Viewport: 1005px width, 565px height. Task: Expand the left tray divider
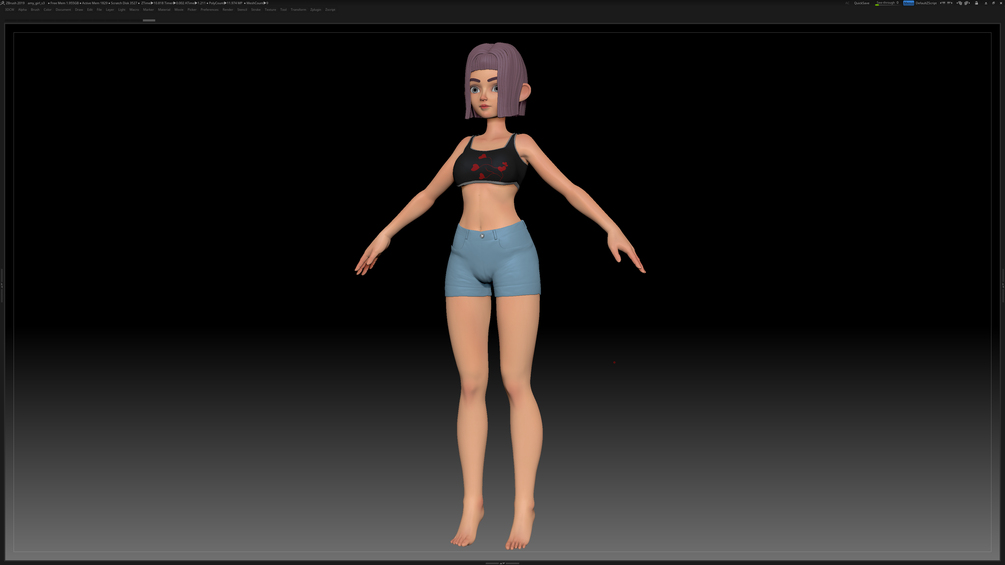pos(2,286)
